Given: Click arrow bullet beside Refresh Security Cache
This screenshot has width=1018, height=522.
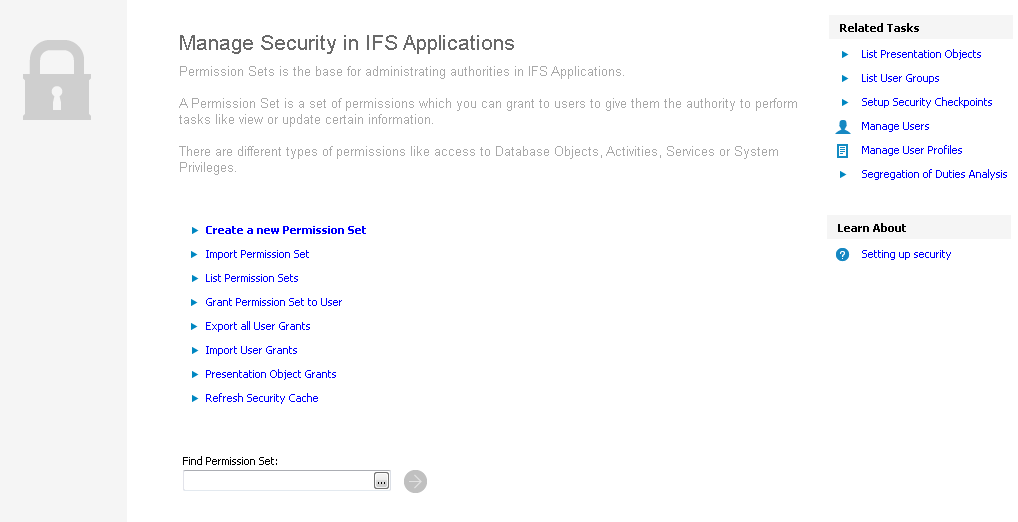Looking at the screenshot, I should click(x=195, y=399).
